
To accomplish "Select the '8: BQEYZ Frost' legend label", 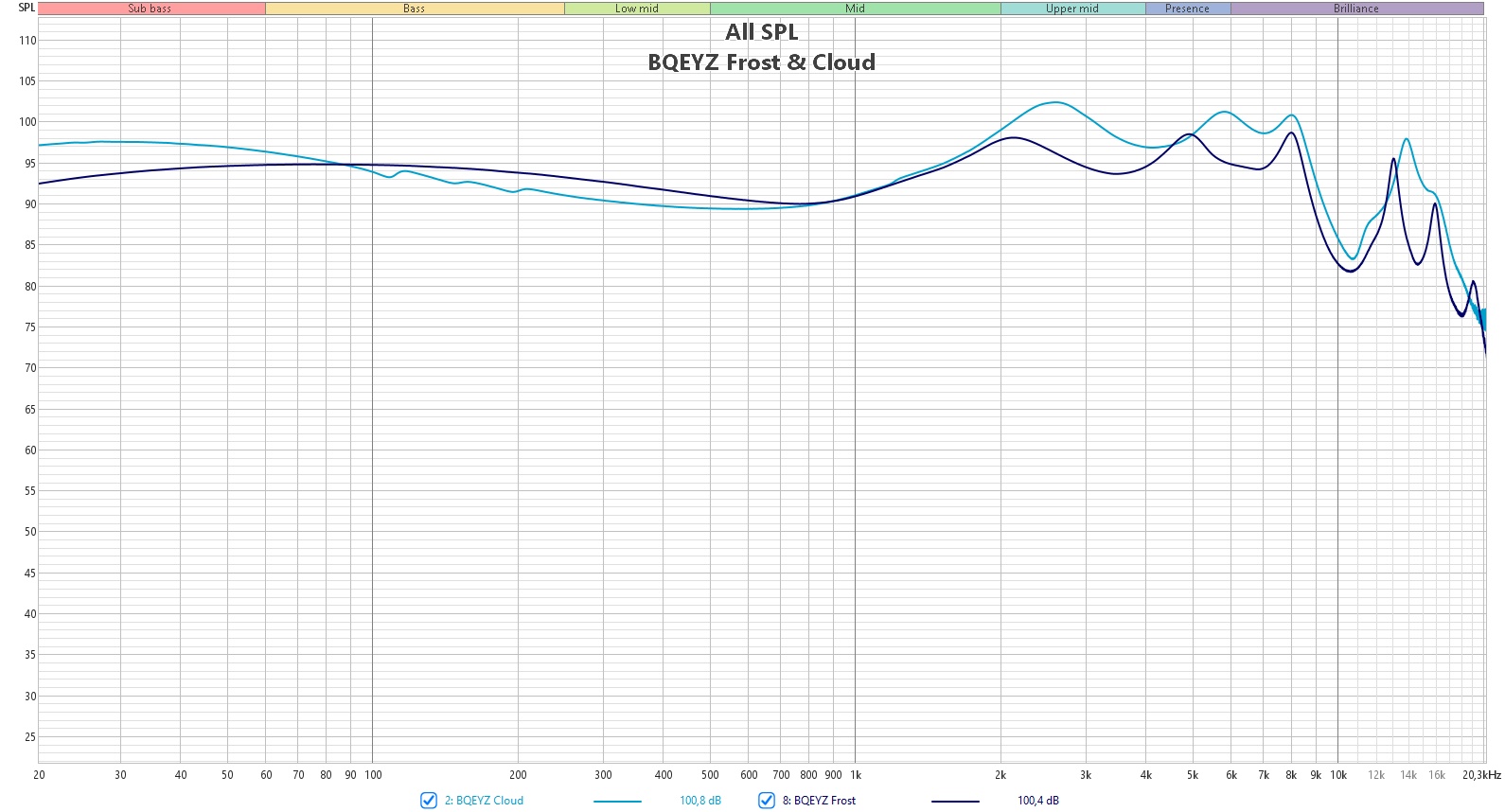I will [819, 801].
